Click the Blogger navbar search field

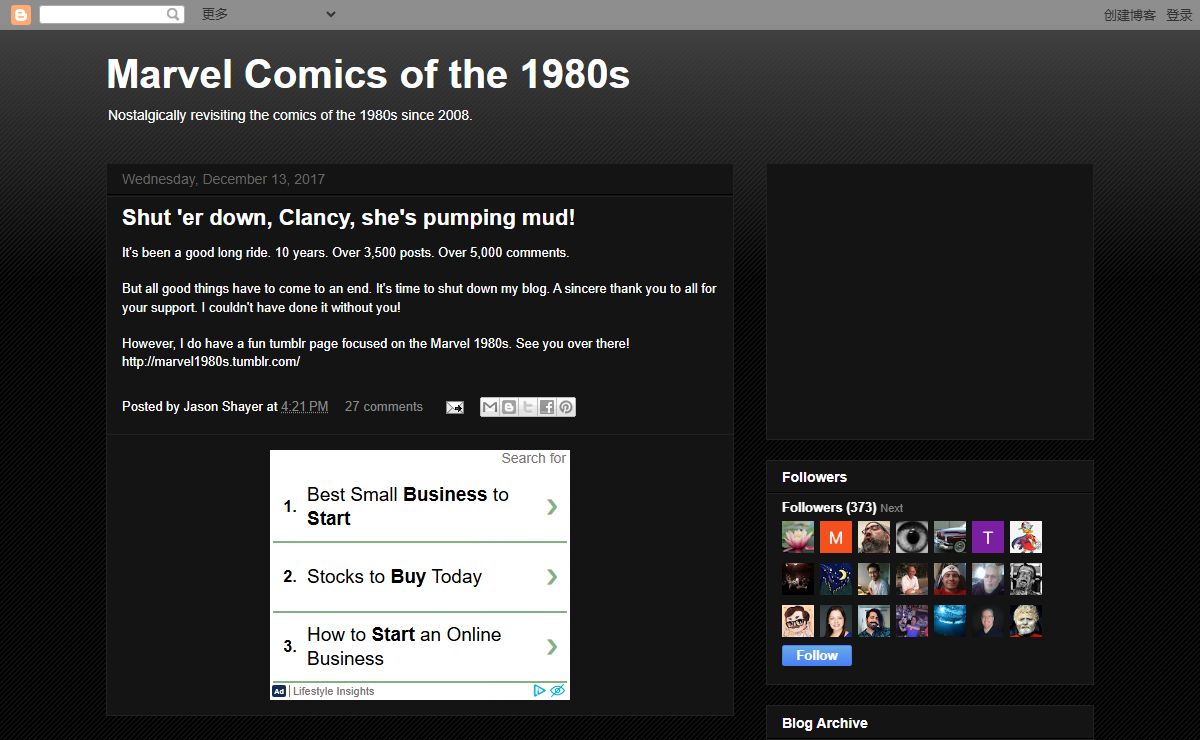click(x=102, y=15)
